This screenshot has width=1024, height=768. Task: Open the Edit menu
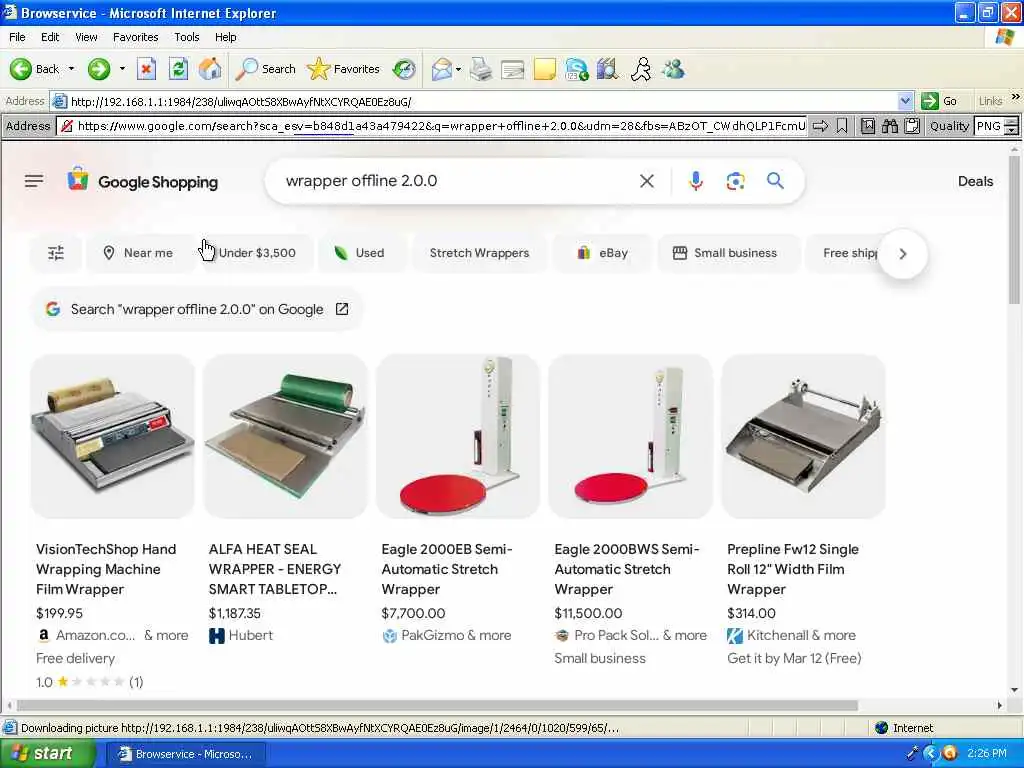click(50, 37)
